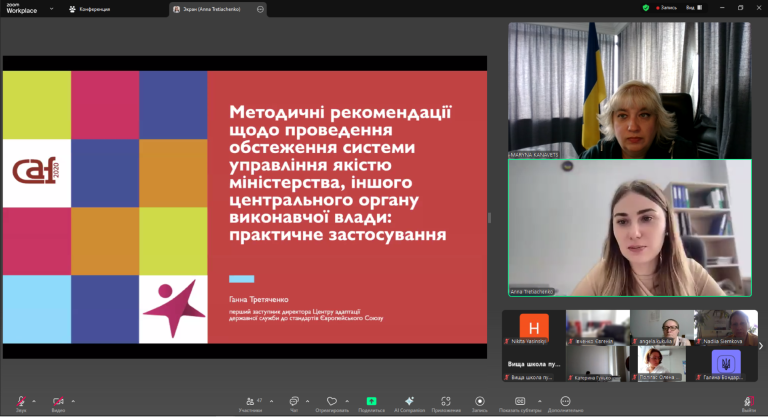Image resolution: width=768 pixels, height=417 pixels.
Task: Open the Дополнительно more options icon
Action: click(565, 401)
